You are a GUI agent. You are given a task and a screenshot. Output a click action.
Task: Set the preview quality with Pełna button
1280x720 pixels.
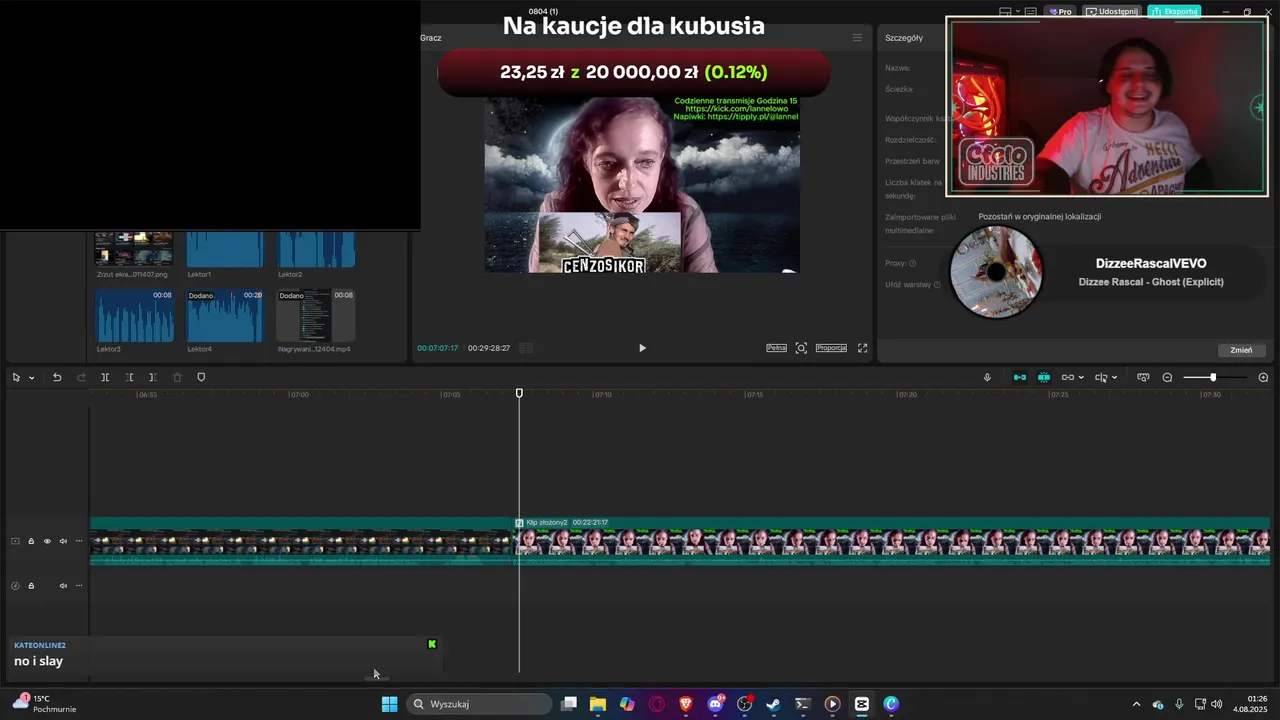(776, 348)
